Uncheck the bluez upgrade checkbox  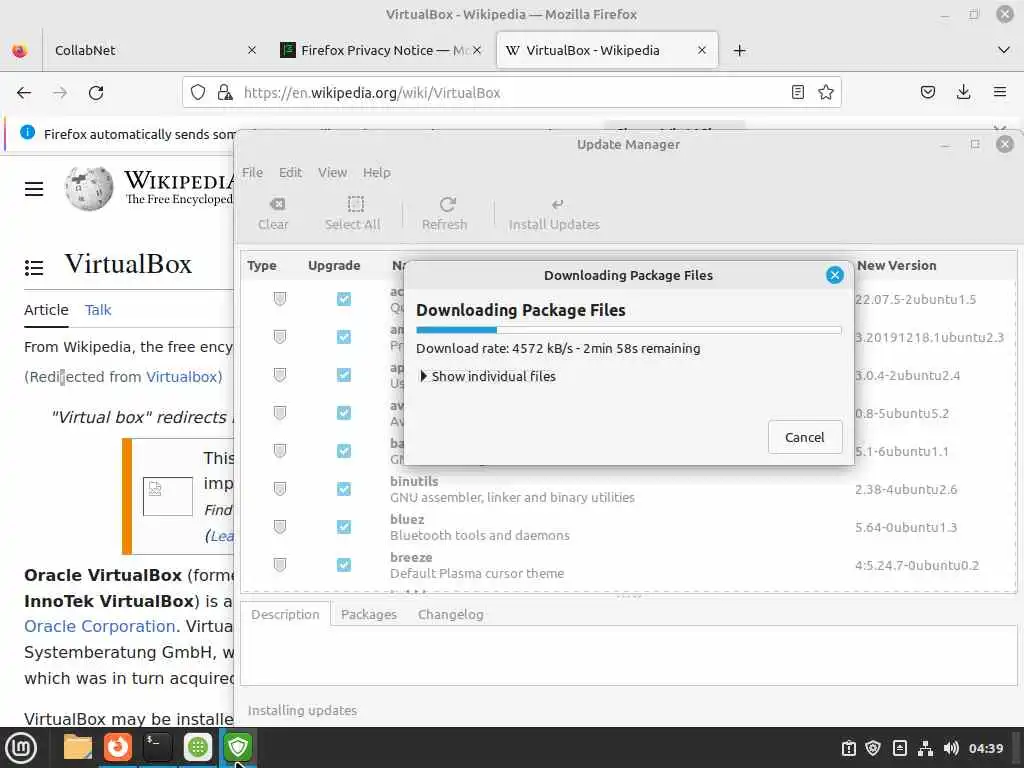pyautogui.click(x=344, y=526)
